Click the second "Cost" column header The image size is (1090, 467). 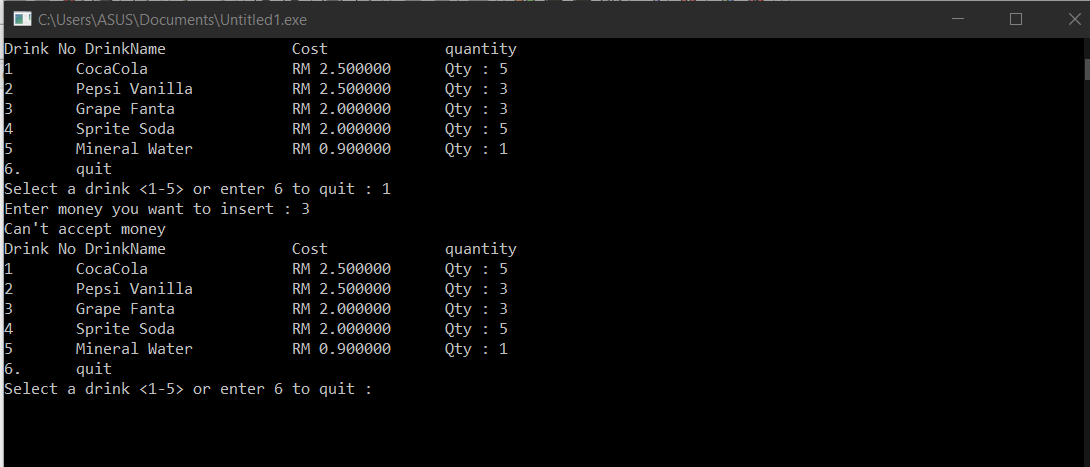(310, 249)
